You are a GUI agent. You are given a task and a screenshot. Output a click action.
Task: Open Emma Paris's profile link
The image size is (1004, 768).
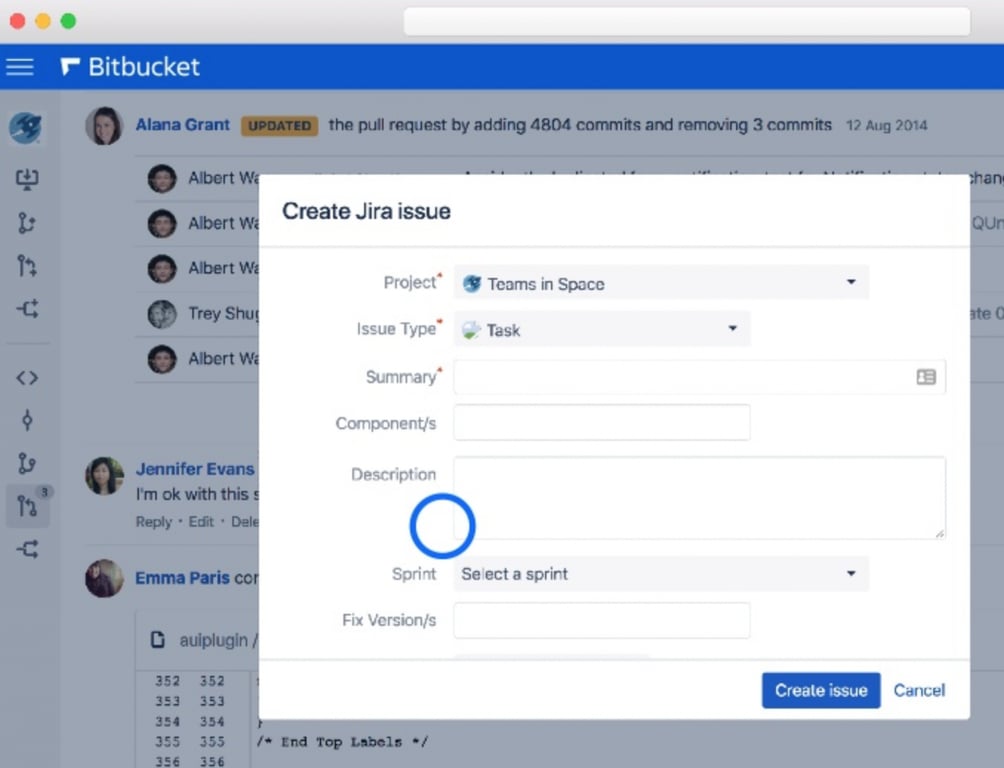[x=182, y=578]
